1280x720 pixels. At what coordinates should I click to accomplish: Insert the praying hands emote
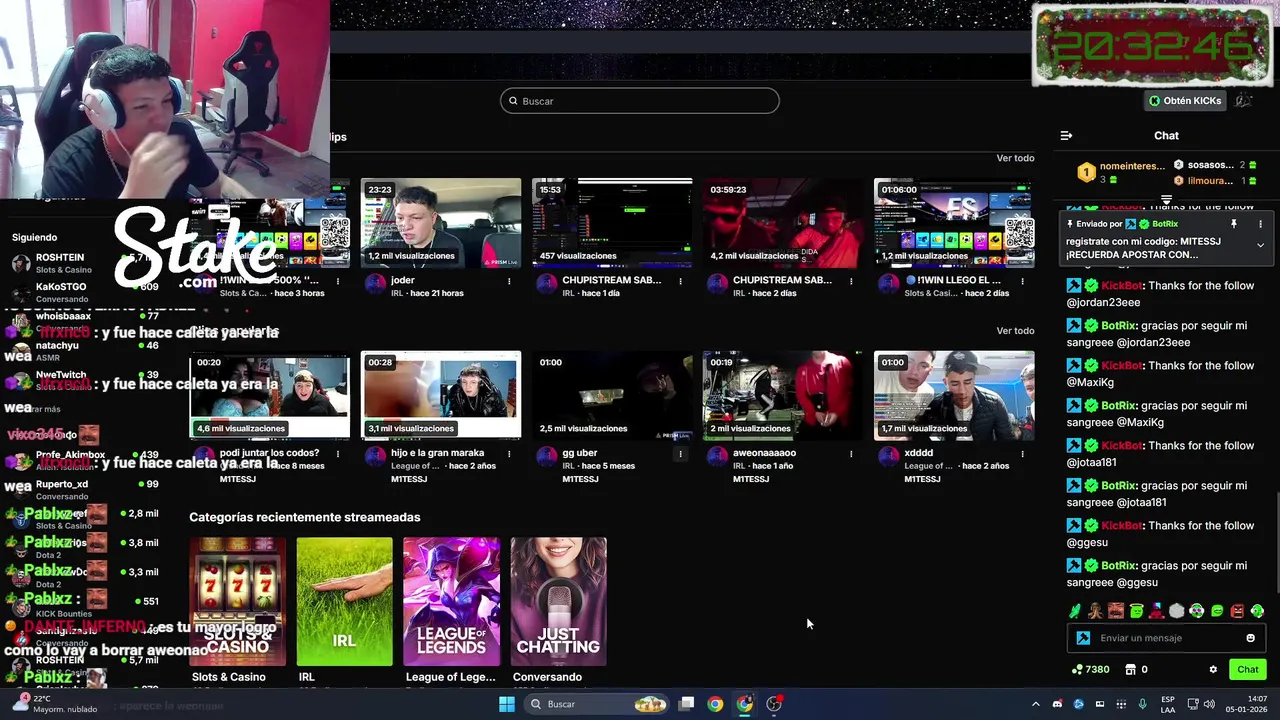point(1095,611)
